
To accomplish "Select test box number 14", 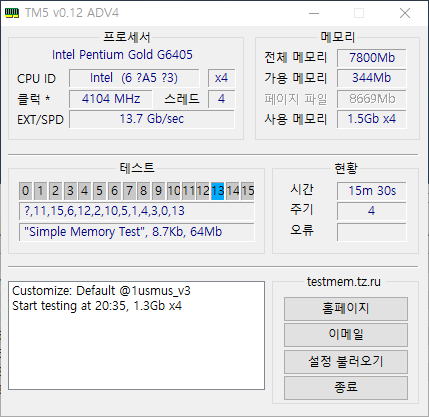I will [233, 191].
